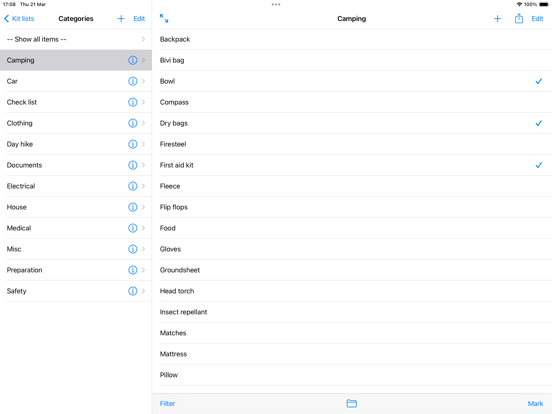Viewport: 552px width, 414px height.
Task: Open info for Medical category
Action: pos(132,228)
